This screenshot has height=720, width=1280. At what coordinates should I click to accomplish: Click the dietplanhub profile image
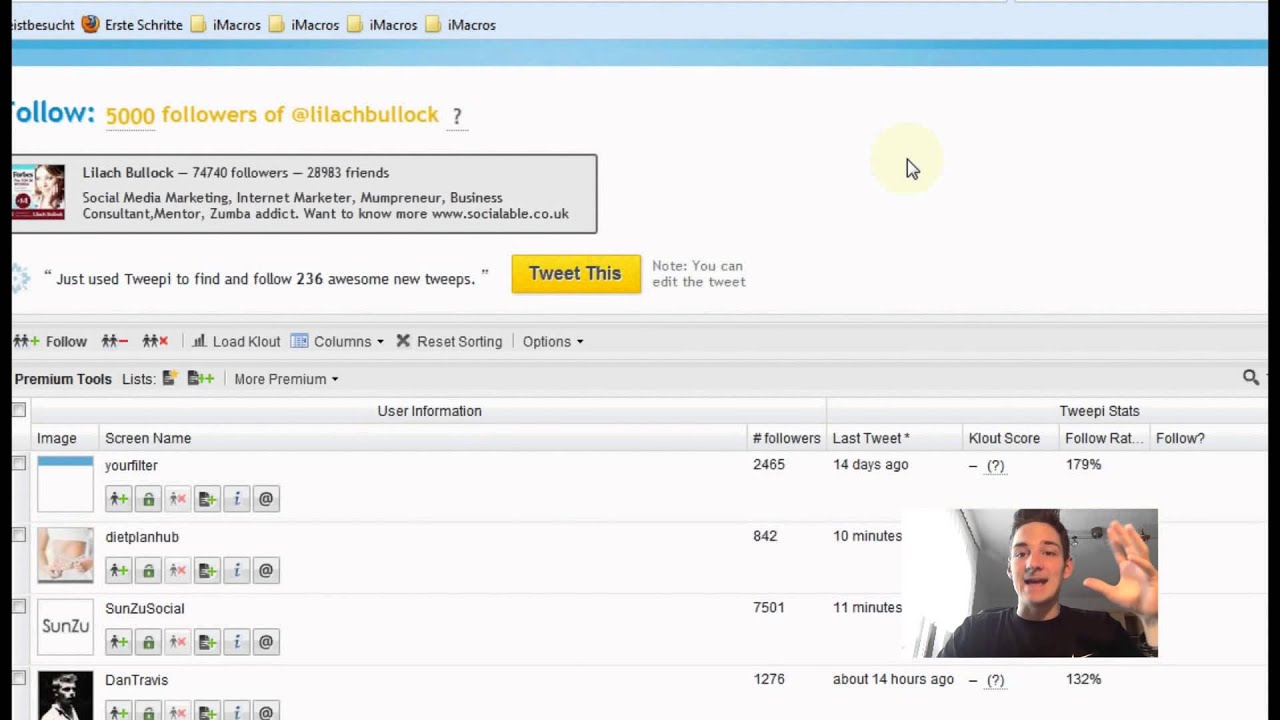click(x=65, y=555)
